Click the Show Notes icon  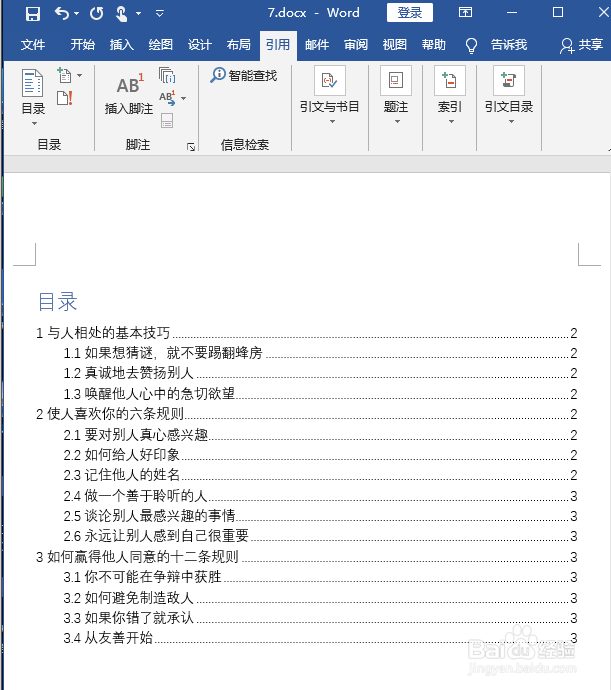[167, 120]
